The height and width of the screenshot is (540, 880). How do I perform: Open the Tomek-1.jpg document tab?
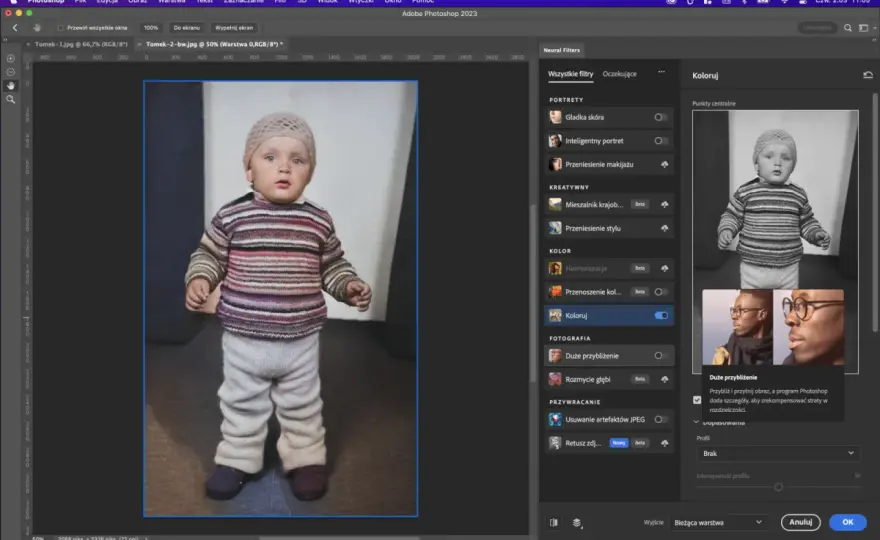81,44
